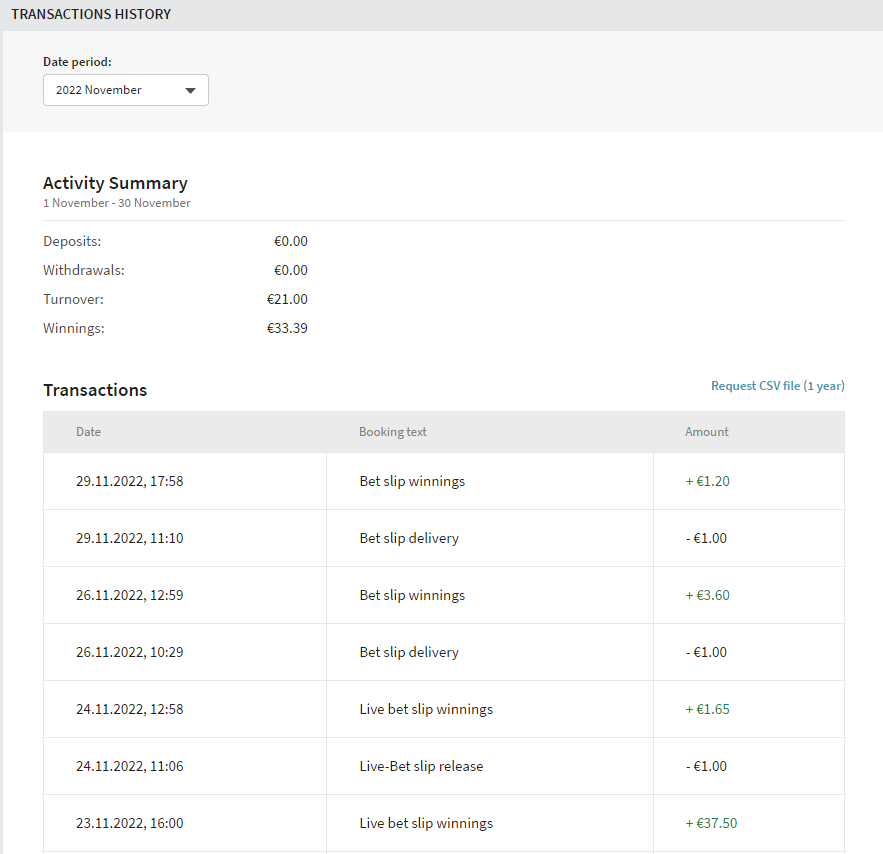Viewport: 883px width, 854px height.
Task: Click the Activity Summary heading
Action: coord(115,183)
